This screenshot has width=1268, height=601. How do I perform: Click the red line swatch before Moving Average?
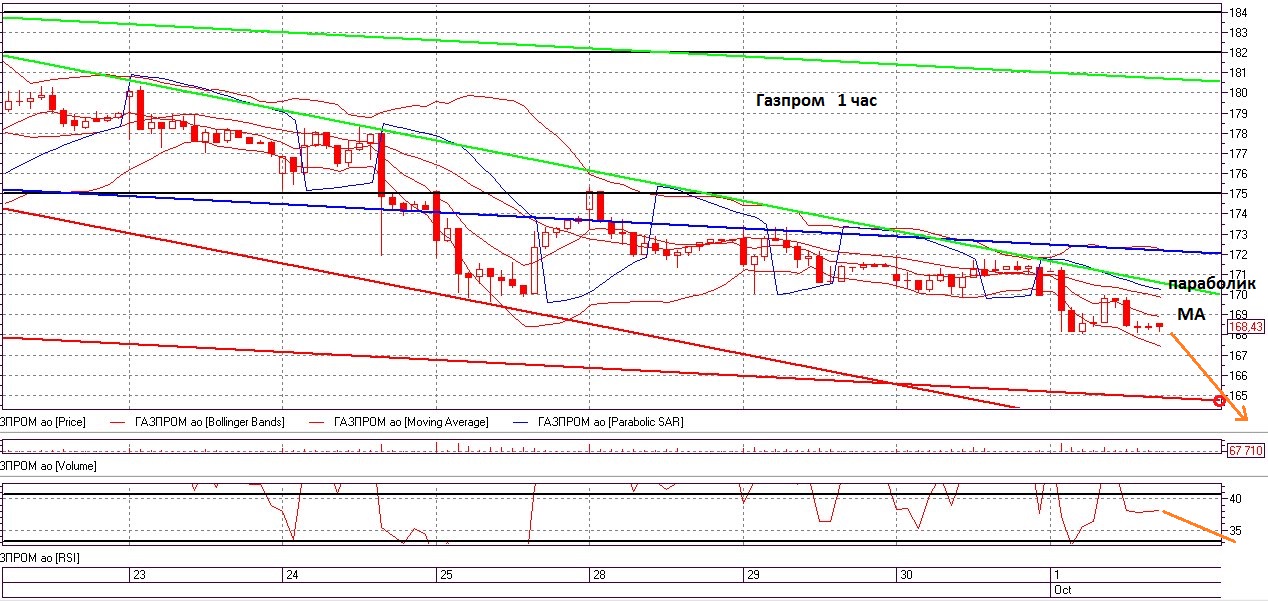[x=316, y=423]
